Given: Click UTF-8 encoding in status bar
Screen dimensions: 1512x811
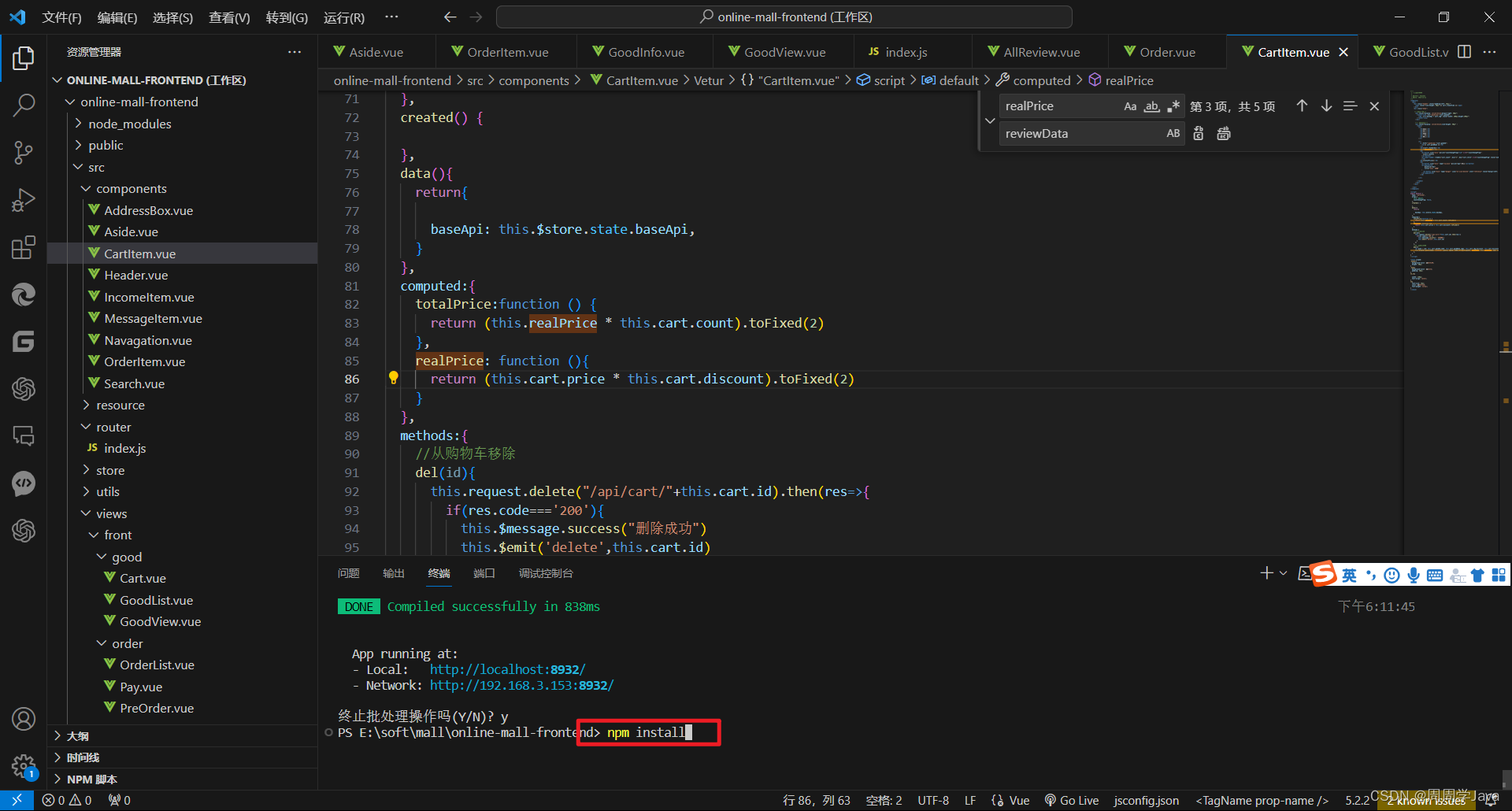Looking at the screenshot, I should tap(933, 800).
